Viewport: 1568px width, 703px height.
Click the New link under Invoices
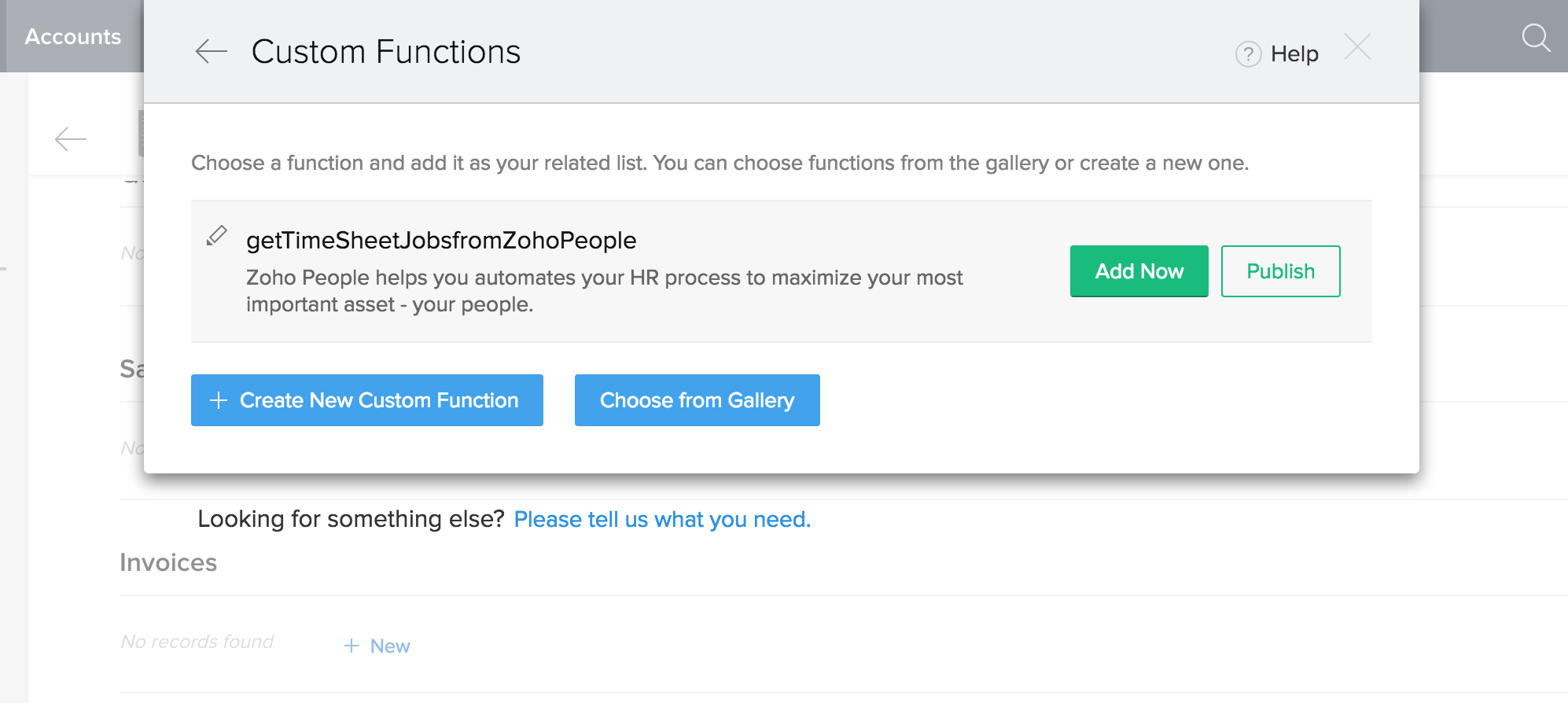click(390, 646)
